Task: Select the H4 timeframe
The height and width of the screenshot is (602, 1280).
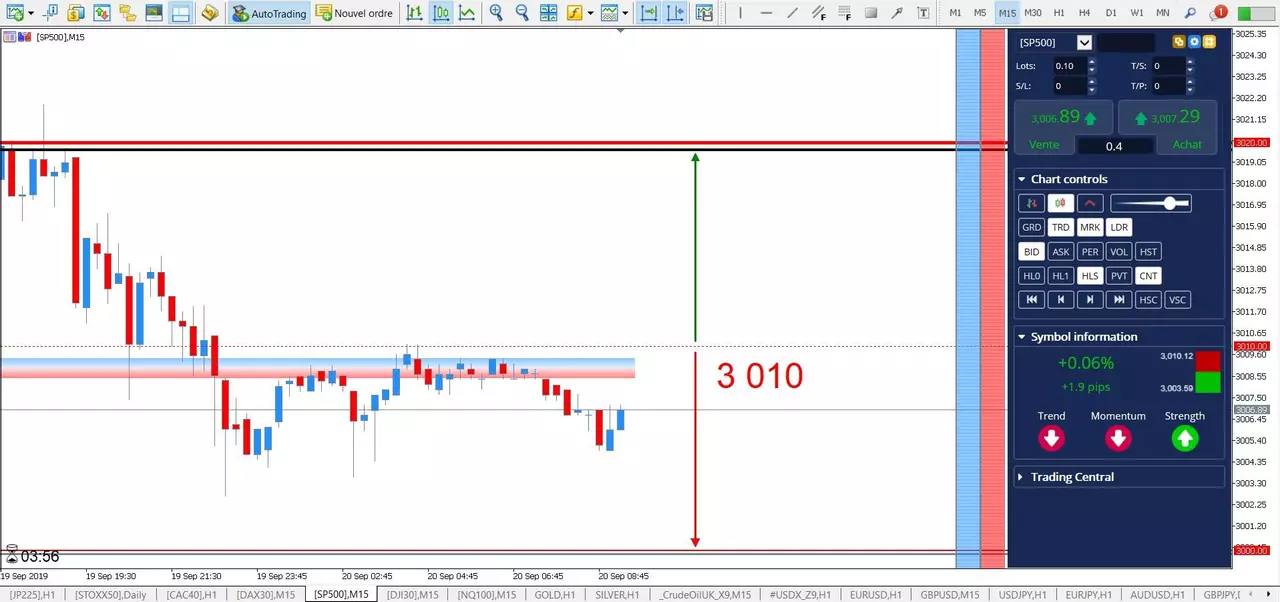Action: 1084,13
